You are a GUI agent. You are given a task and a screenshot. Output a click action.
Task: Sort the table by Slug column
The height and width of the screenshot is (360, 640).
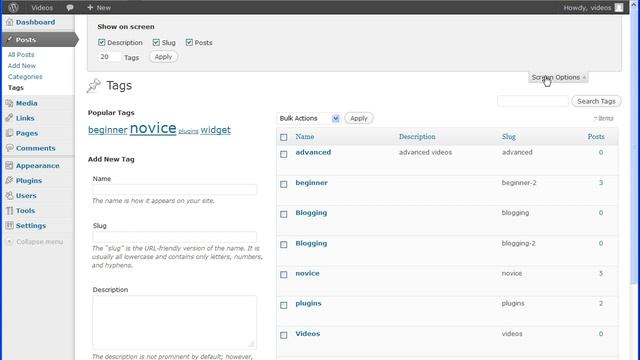click(509, 136)
